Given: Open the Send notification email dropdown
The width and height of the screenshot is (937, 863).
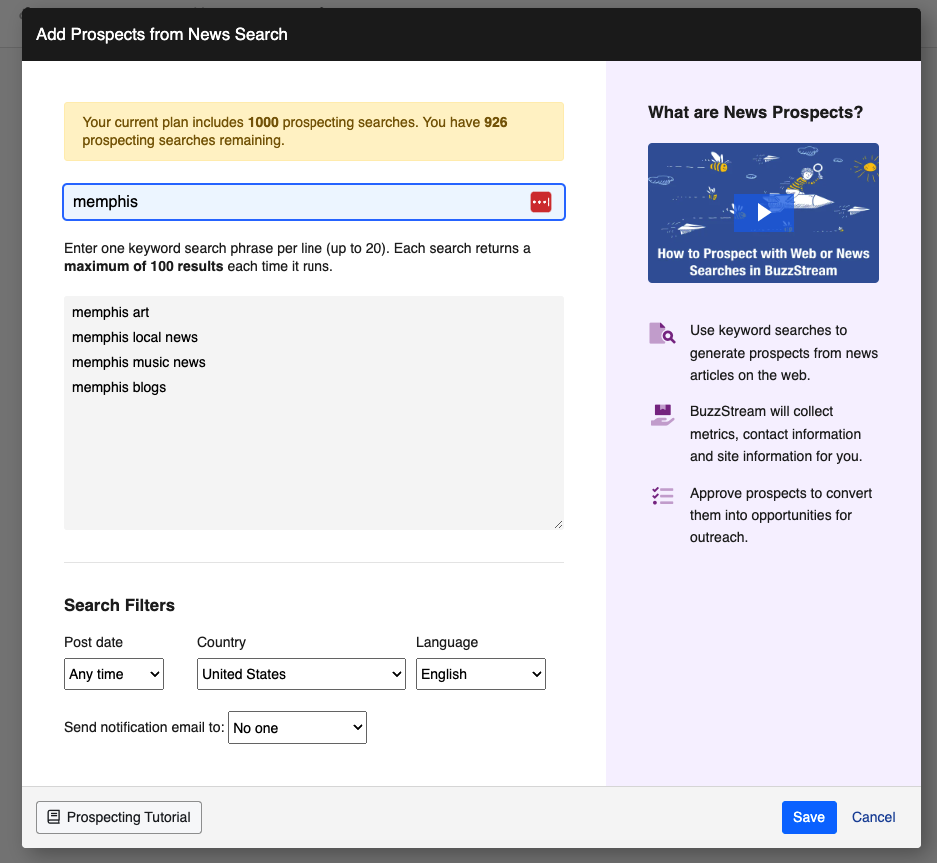Looking at the screenshot, I should click(296, 727).
